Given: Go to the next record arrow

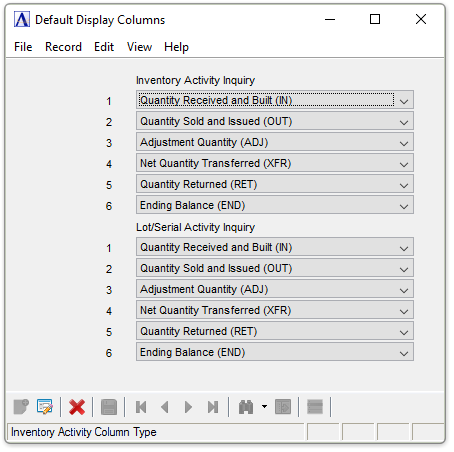Looking at the screenshot, I should 188,407.
